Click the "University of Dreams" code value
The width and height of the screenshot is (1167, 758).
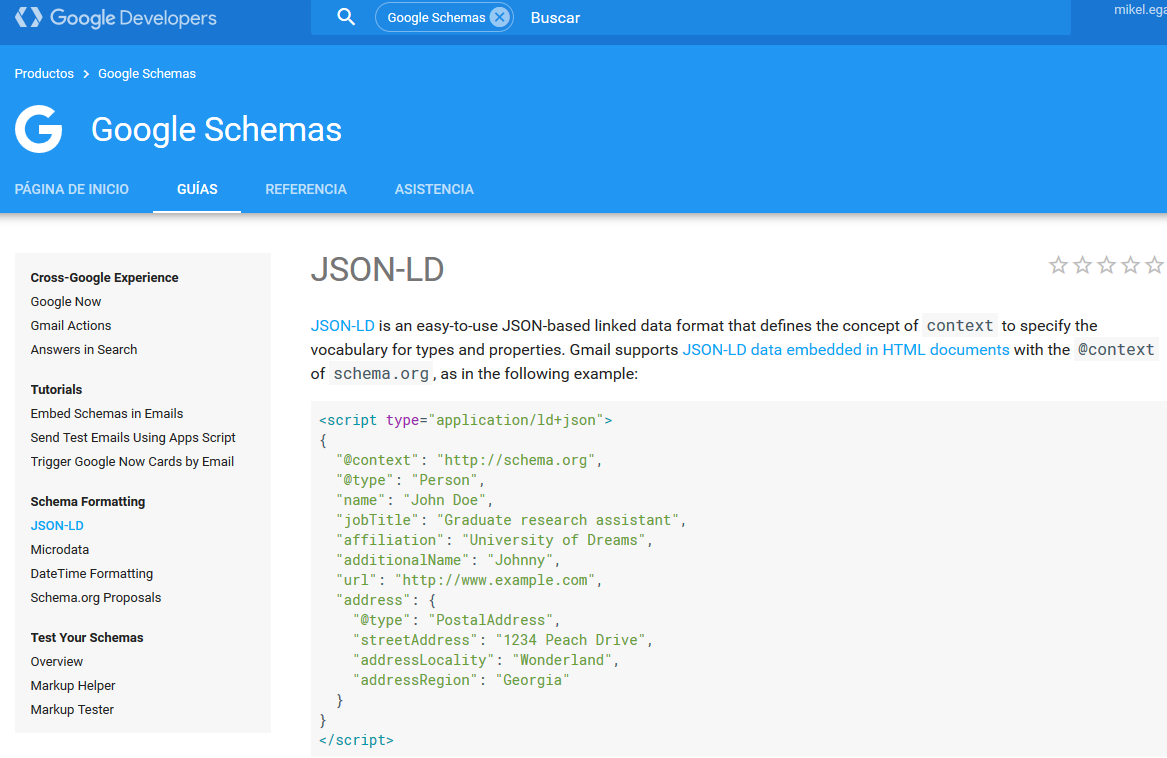click(x=553, y=540)
